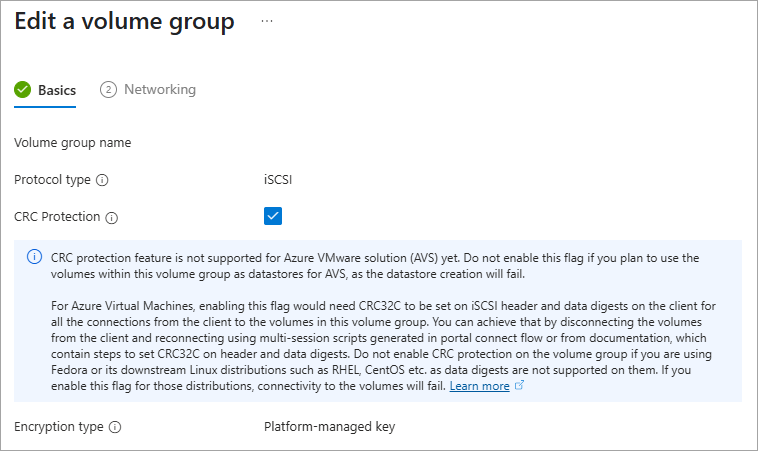Click the external link icon after Learn more
The height and width of the screenshot is (451, 758).
pos(519,386)
